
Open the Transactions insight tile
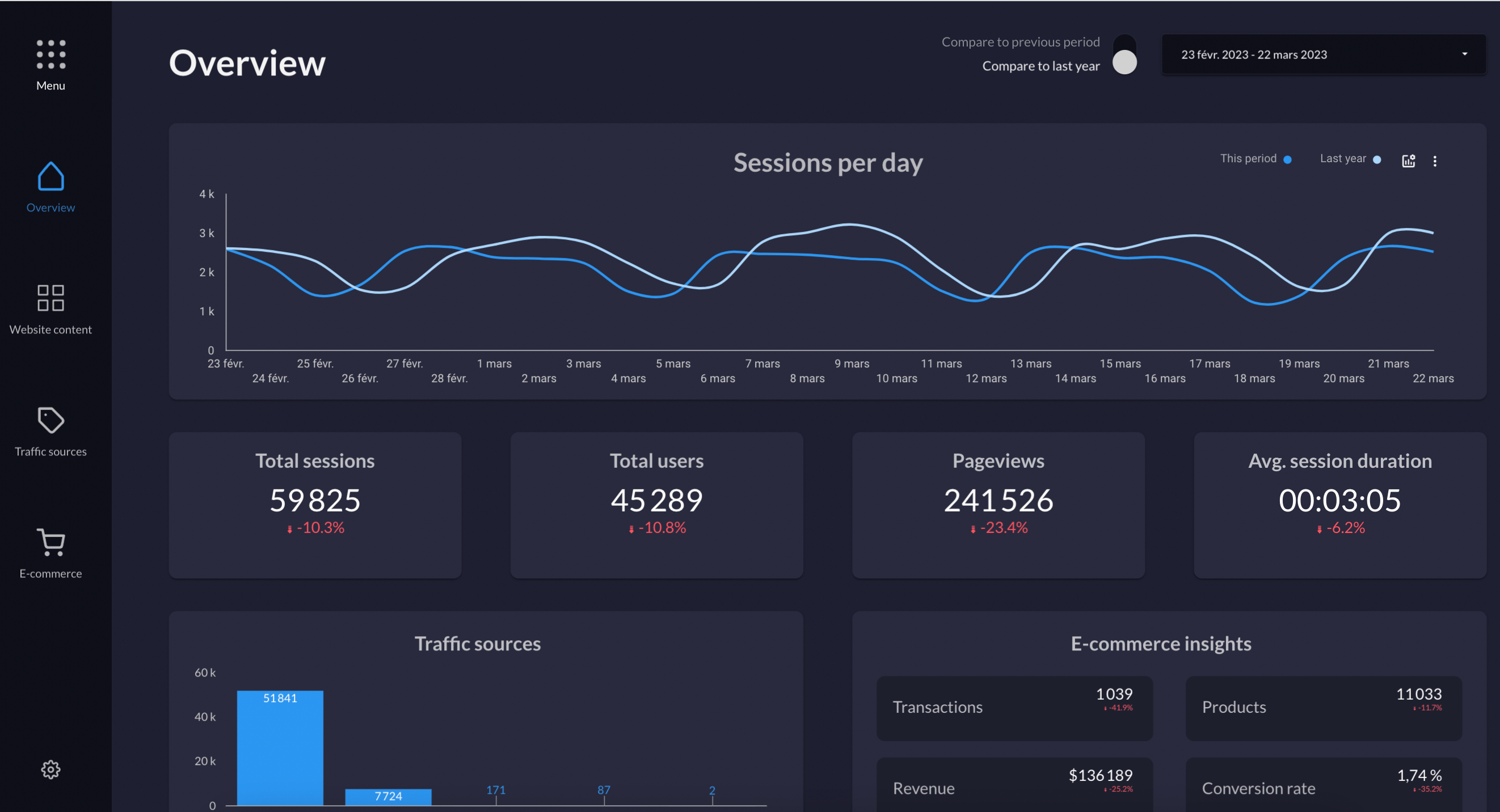(1014, 707)
